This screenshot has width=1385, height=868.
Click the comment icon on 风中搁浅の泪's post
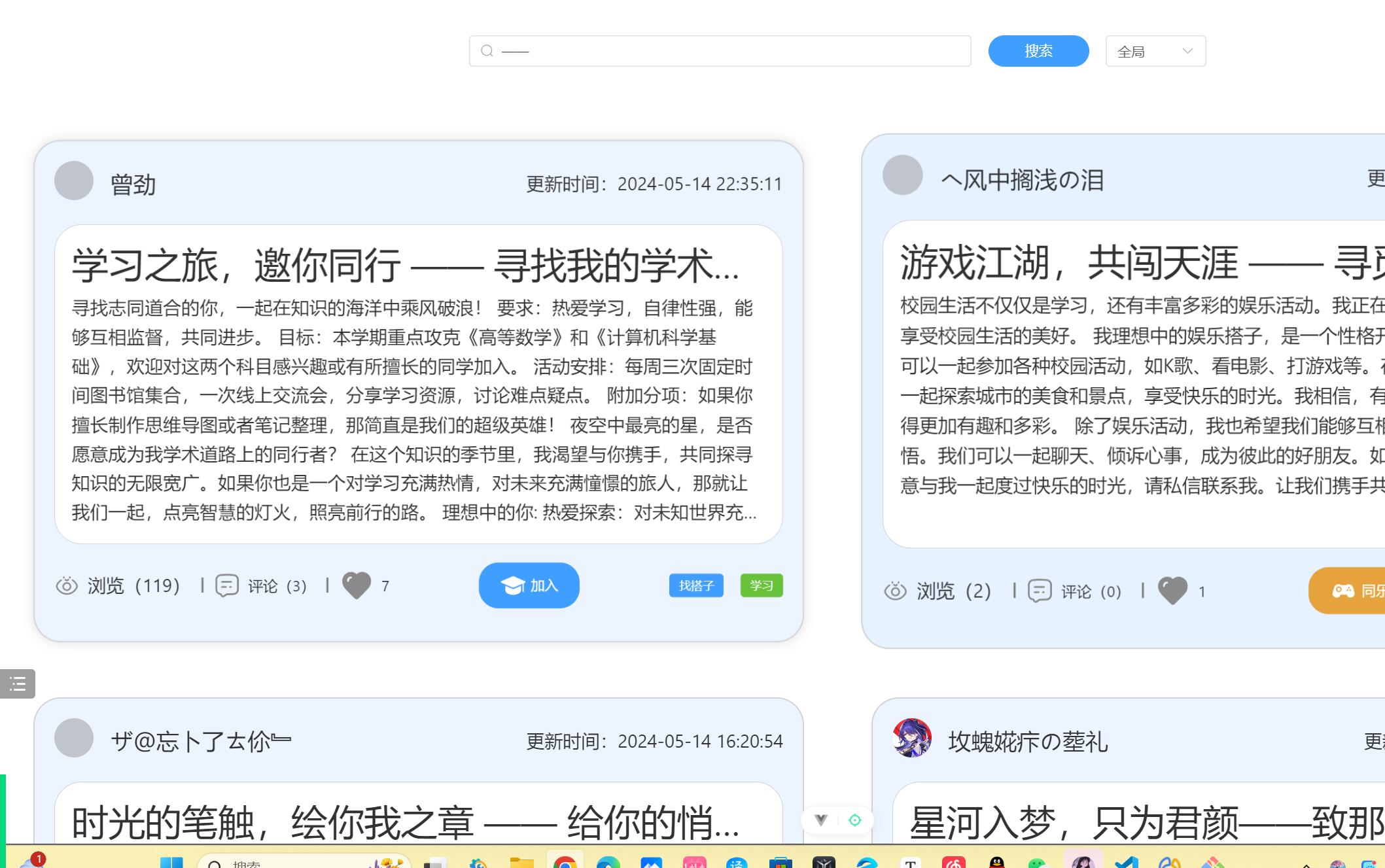click(x=1040, y=591)
